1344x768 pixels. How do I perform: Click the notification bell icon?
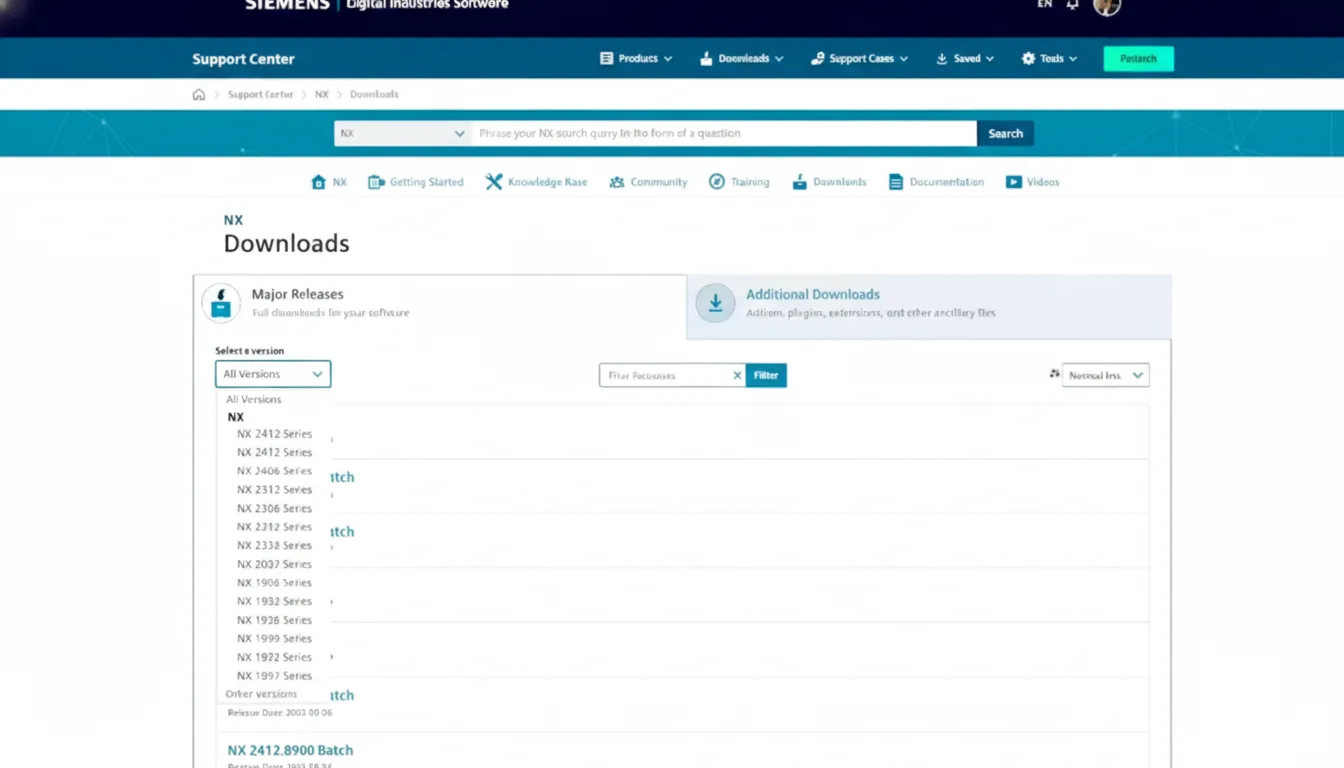tap(1073, 5)
